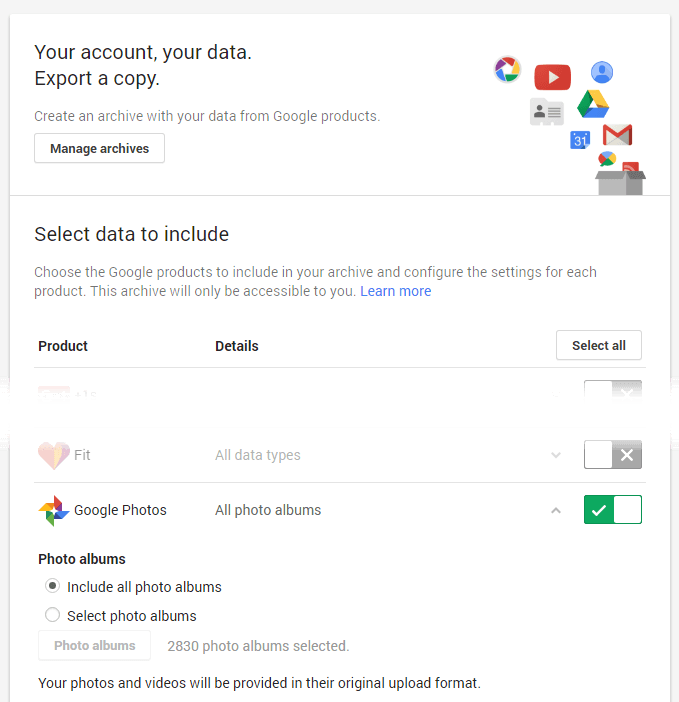Turn off the Google Photos toggle
Viewport: 679px width, 702px height.
point(612,510)
